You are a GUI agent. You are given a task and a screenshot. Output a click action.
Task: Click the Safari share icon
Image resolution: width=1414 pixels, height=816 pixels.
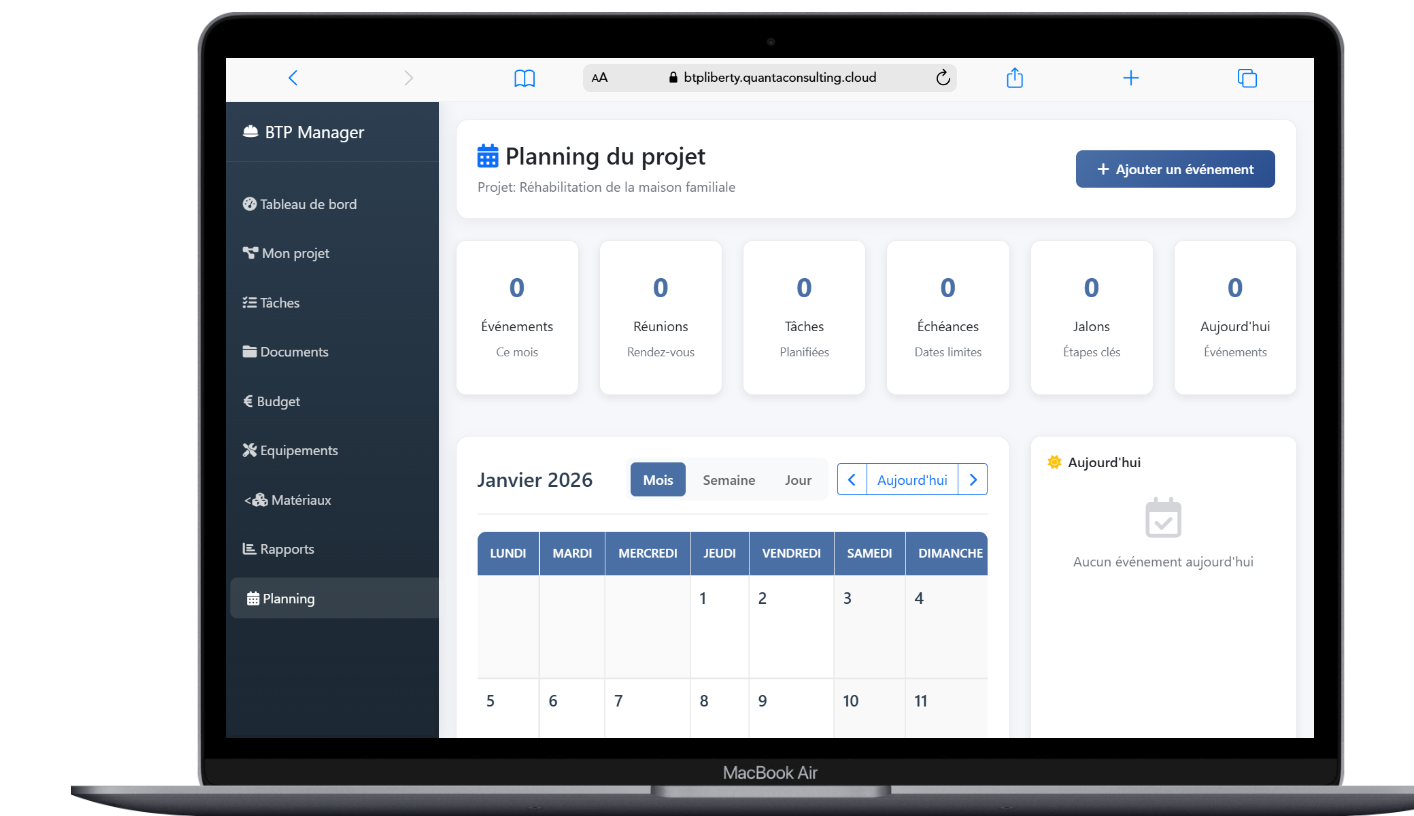1014,78
